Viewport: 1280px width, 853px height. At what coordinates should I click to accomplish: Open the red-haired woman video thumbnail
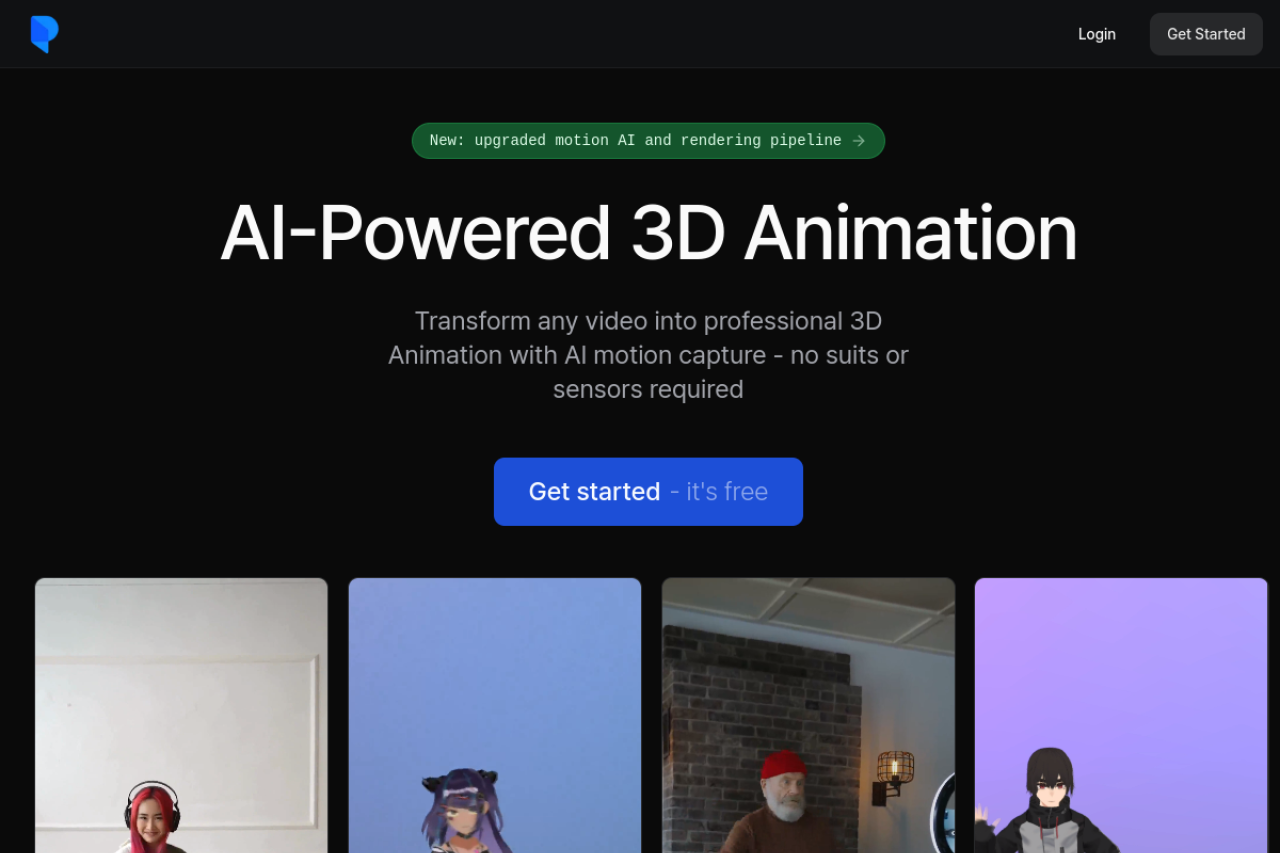[181, 715]
